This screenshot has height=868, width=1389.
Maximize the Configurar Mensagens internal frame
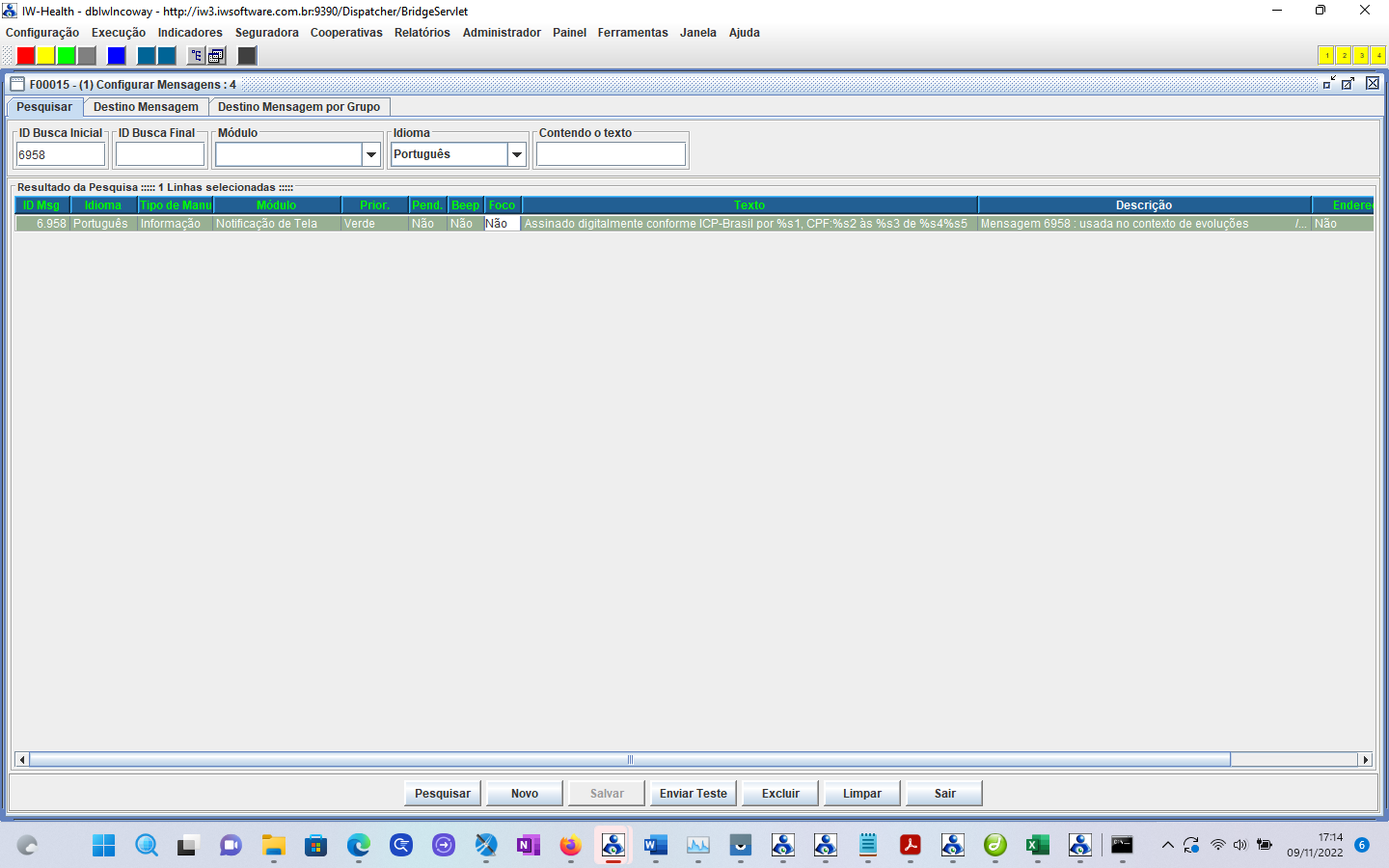click(x=1348, y=84)
